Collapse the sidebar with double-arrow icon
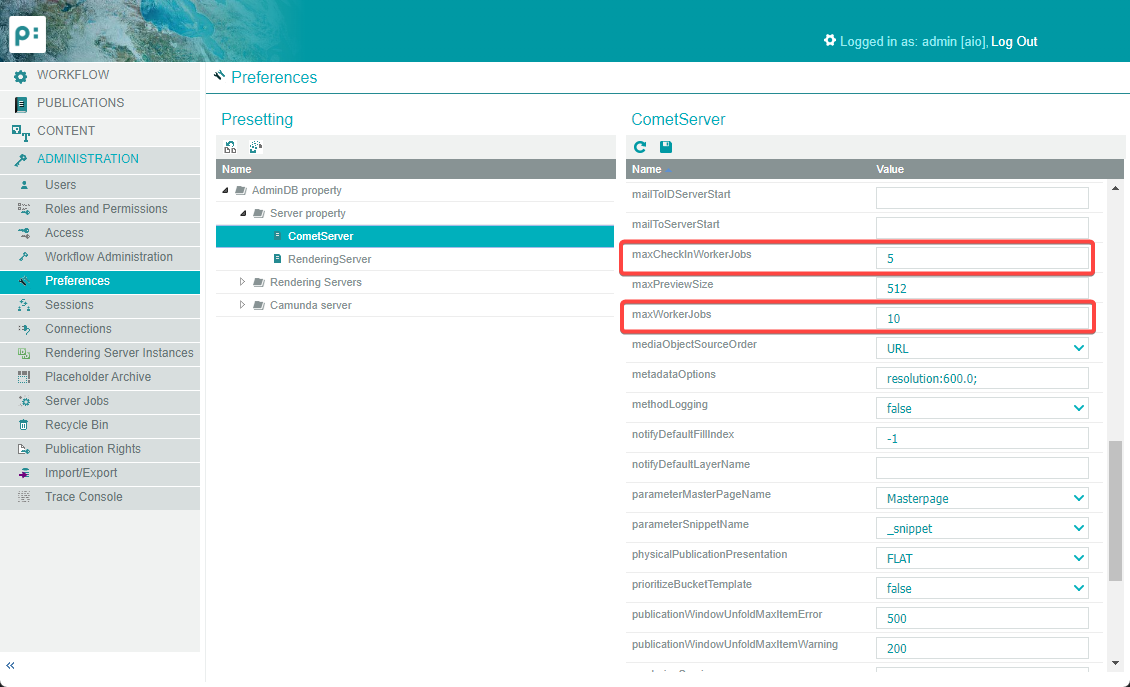Screen dimensions: 1130x687 coord(11,666)
